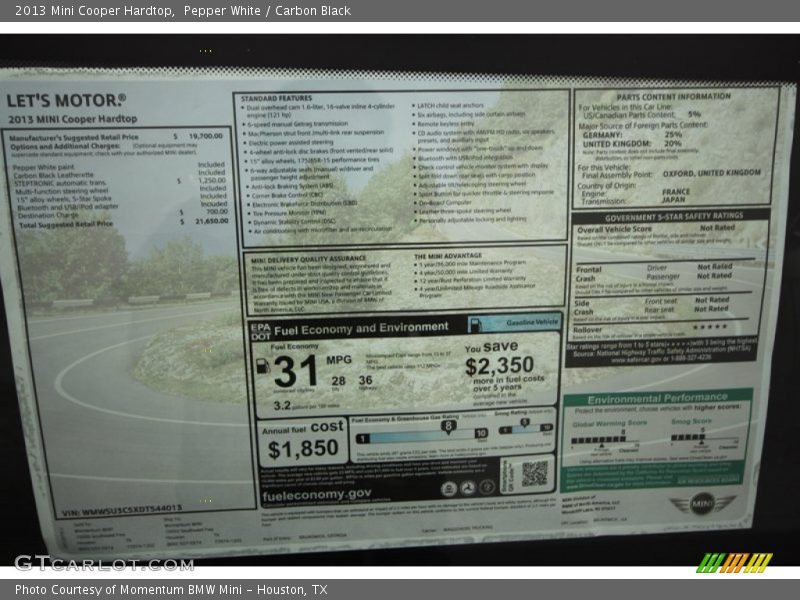800x600 pixels.
Task: Select the VIN number line
Action: click(121, 510)
